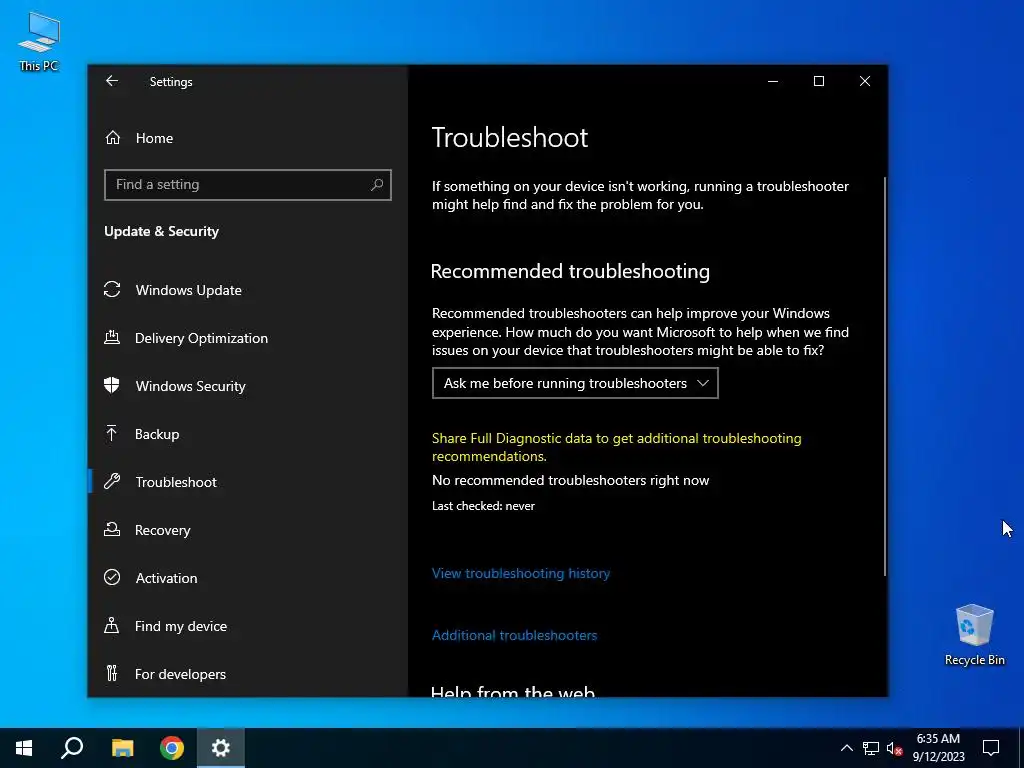Open the notification center icon

tap(991, 748)
